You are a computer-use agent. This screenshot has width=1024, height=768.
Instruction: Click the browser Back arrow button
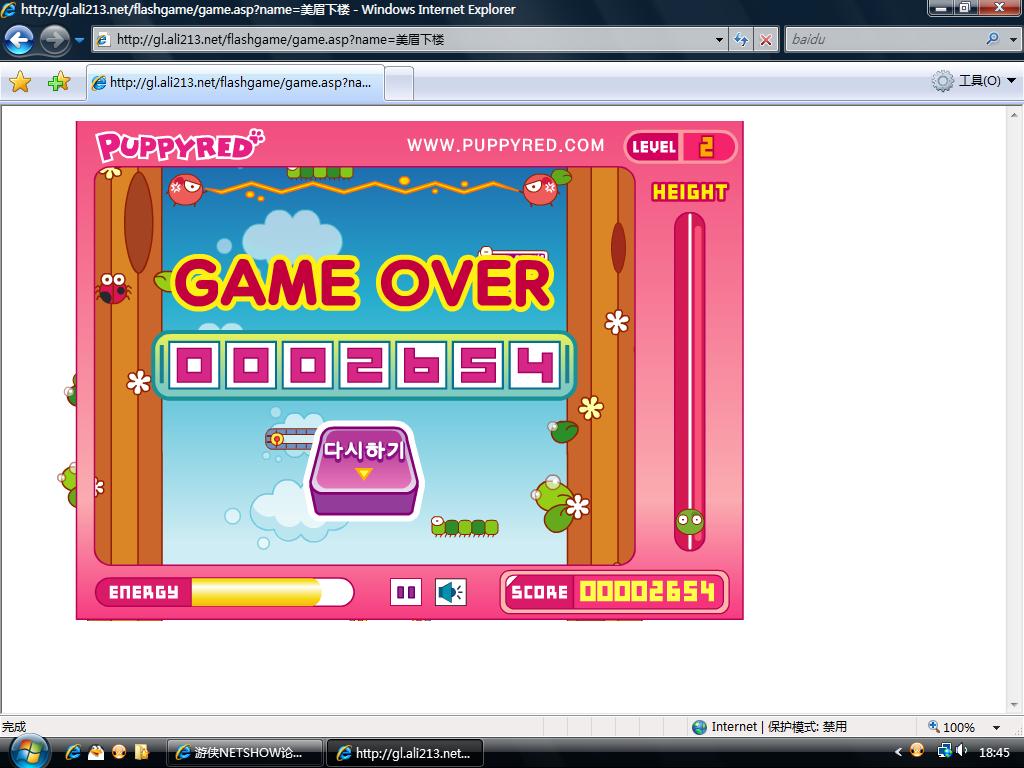[20, 40]
